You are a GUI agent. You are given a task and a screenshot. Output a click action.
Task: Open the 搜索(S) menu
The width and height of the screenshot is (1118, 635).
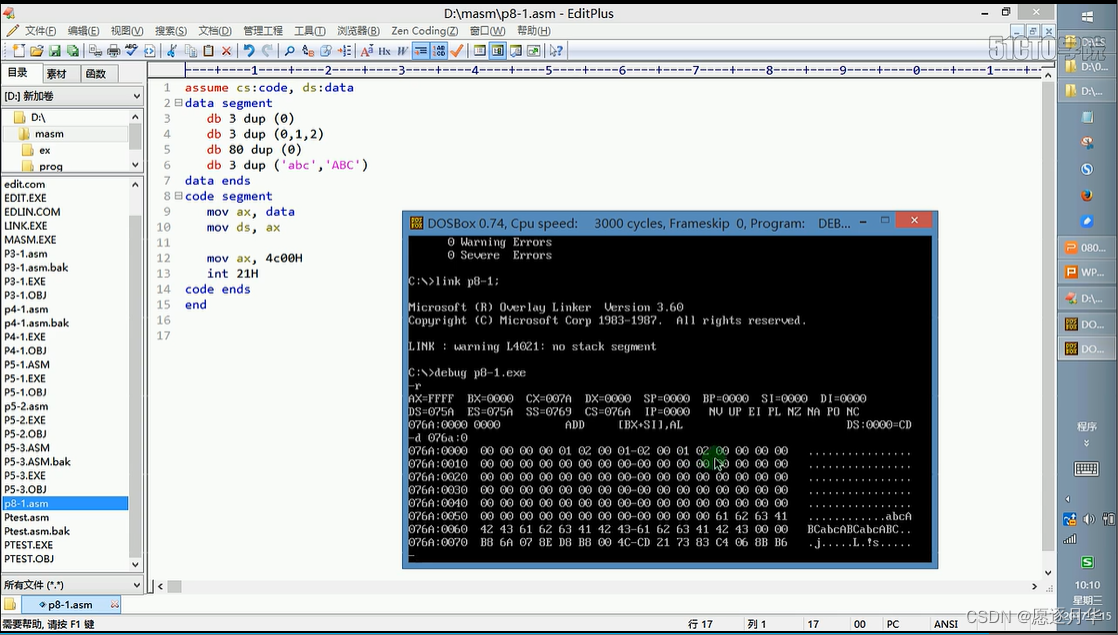coord(171,31)
